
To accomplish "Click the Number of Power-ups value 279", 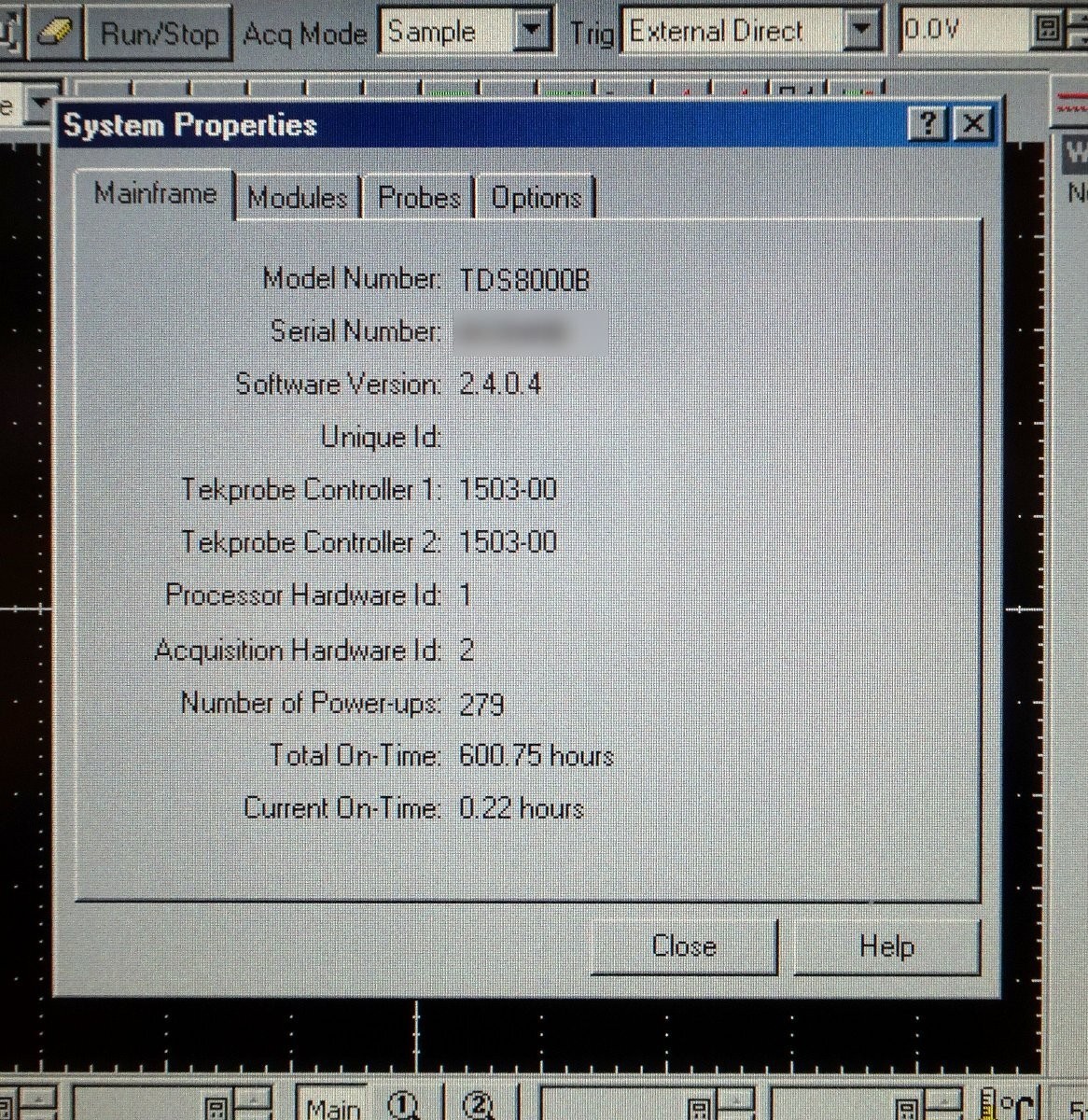I will point(481,703).
